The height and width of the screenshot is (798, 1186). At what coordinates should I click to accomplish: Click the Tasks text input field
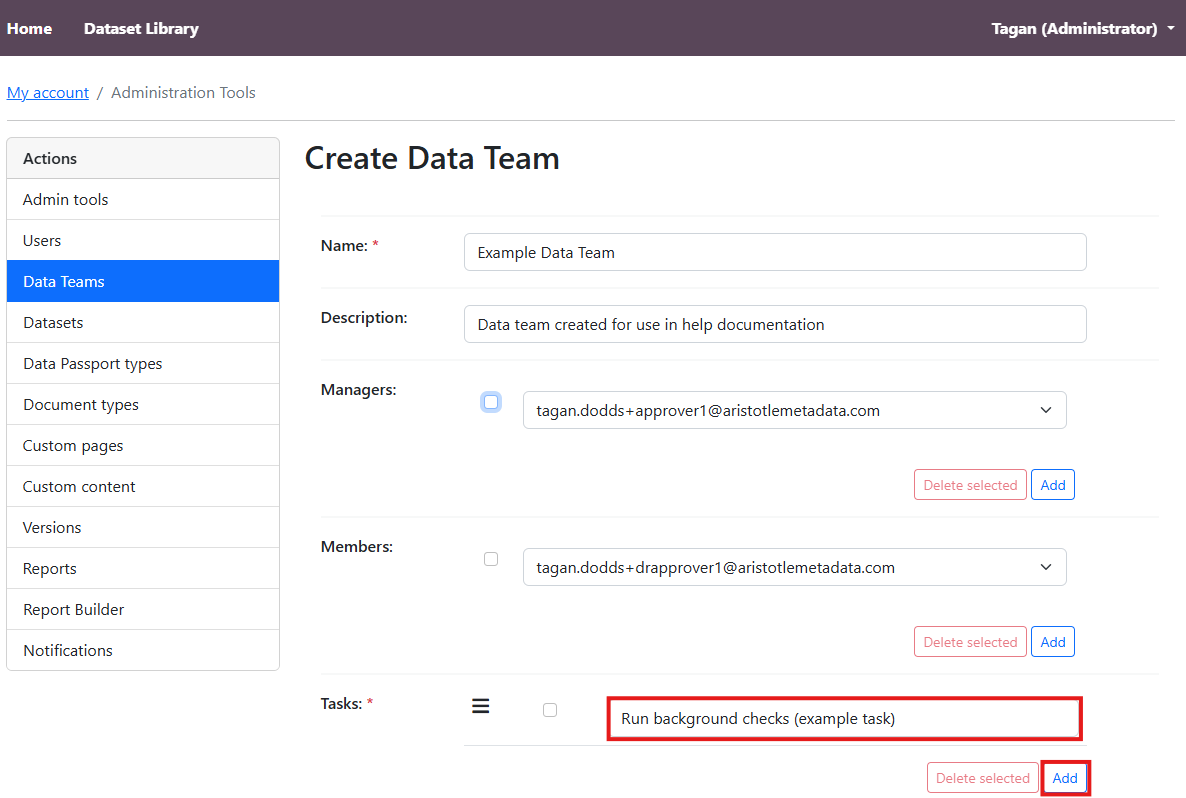click(x=844, y=719)
